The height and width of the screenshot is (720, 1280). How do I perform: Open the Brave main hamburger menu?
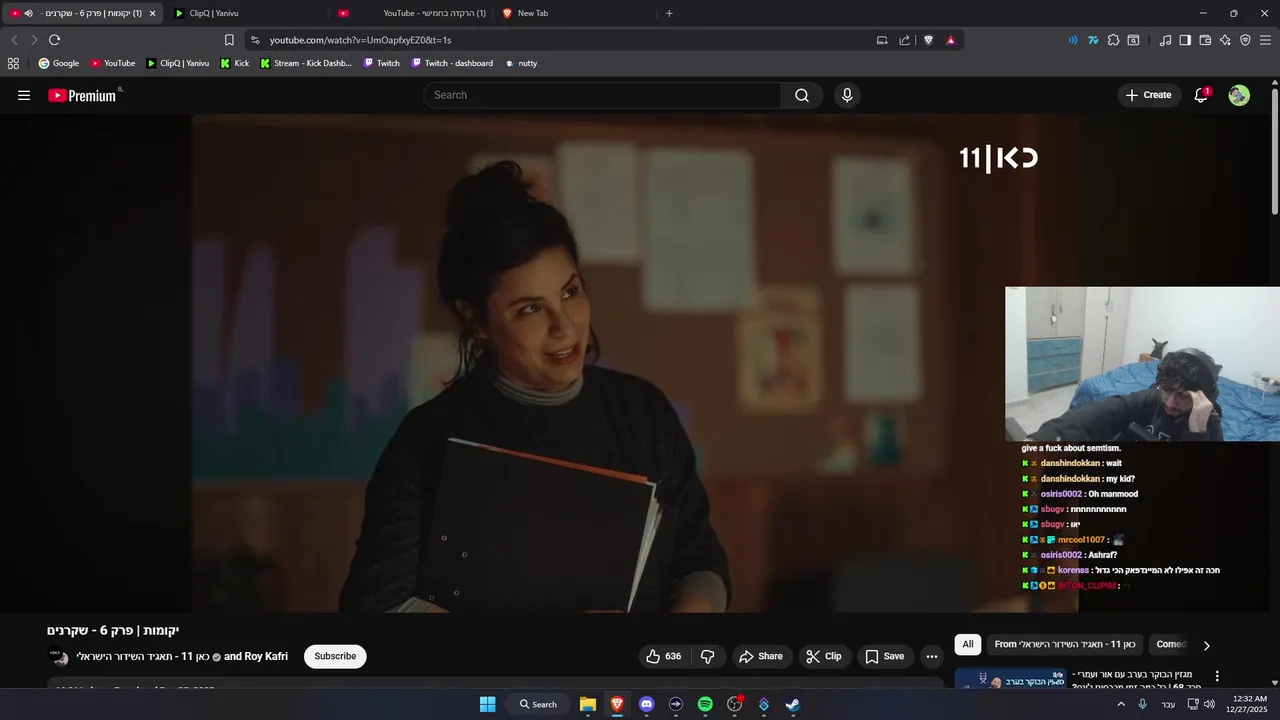pos(1265,40)
